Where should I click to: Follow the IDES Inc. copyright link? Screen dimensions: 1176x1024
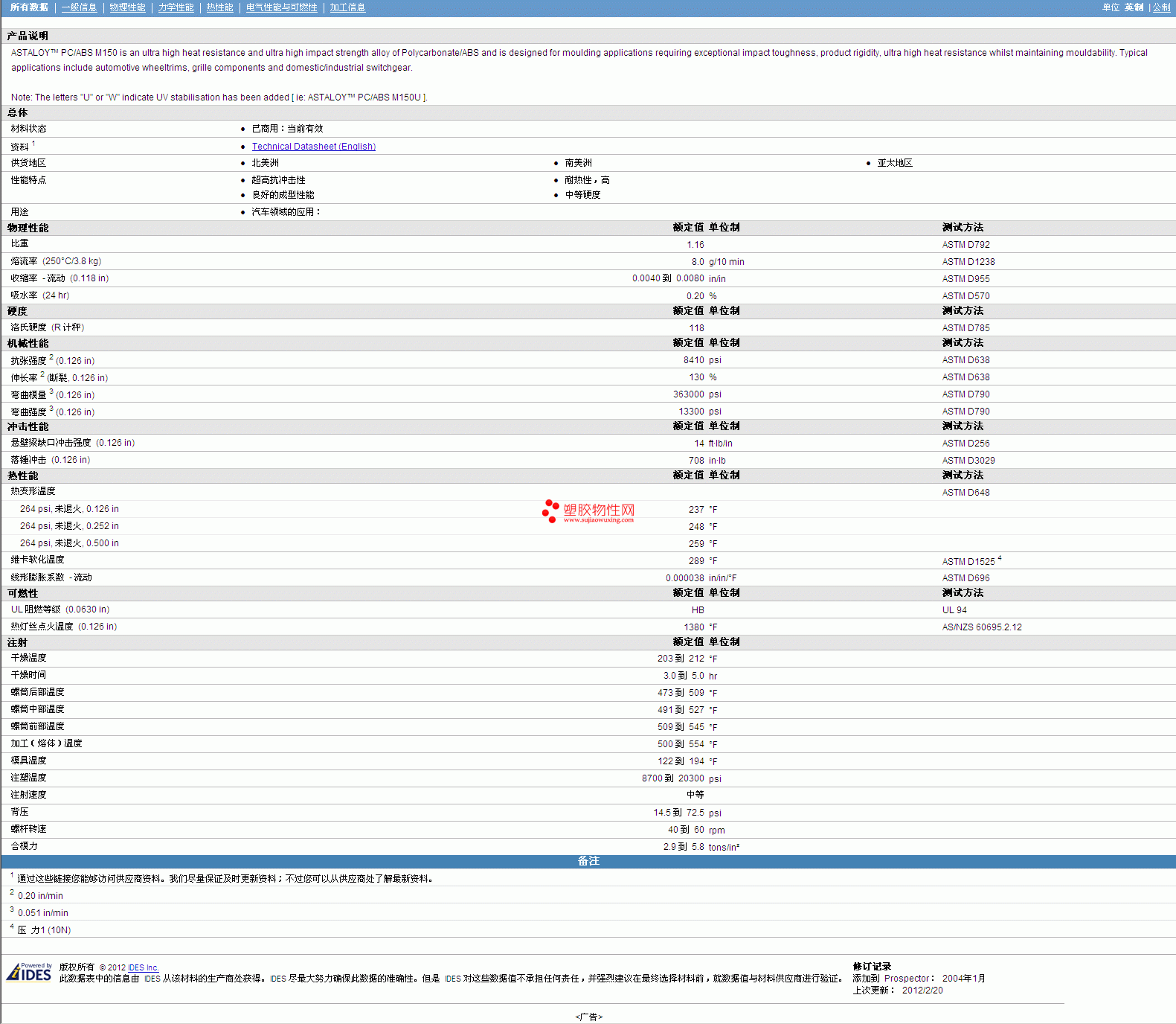coord(144,967)
